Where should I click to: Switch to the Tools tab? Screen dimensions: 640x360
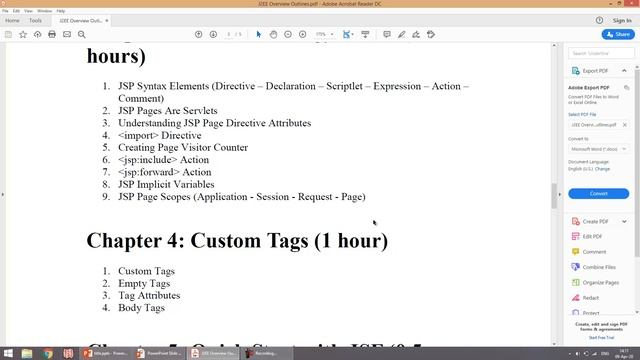tap(35, 20)
